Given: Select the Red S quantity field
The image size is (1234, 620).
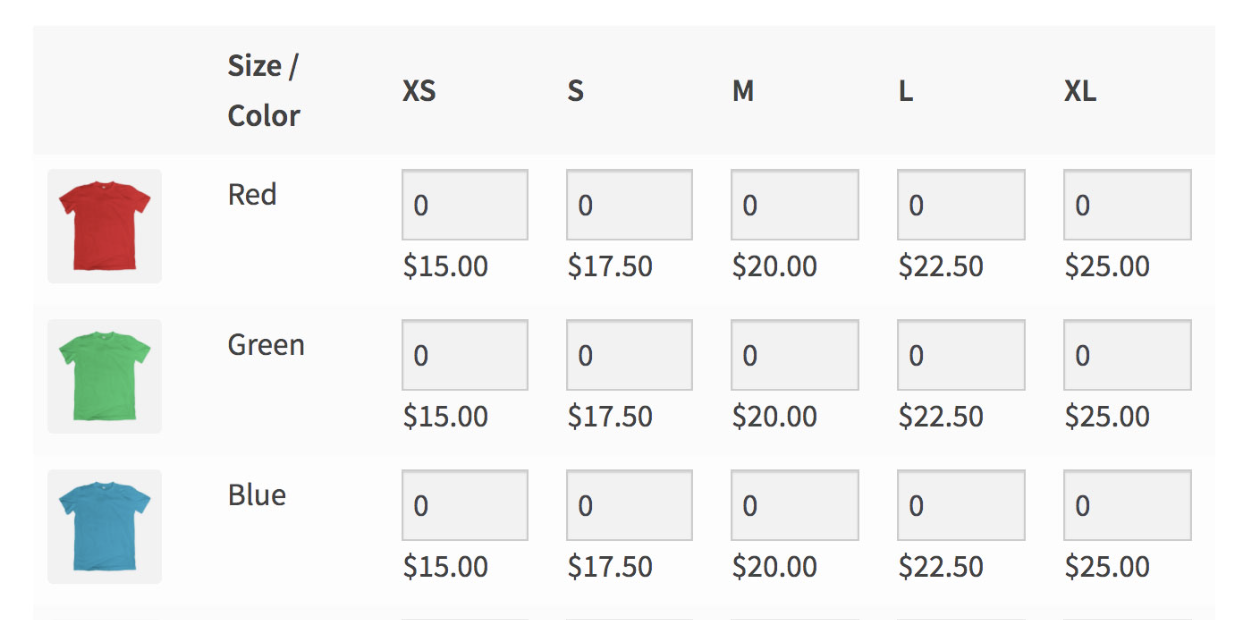Looking at the screenshot, I should point(629,205).
